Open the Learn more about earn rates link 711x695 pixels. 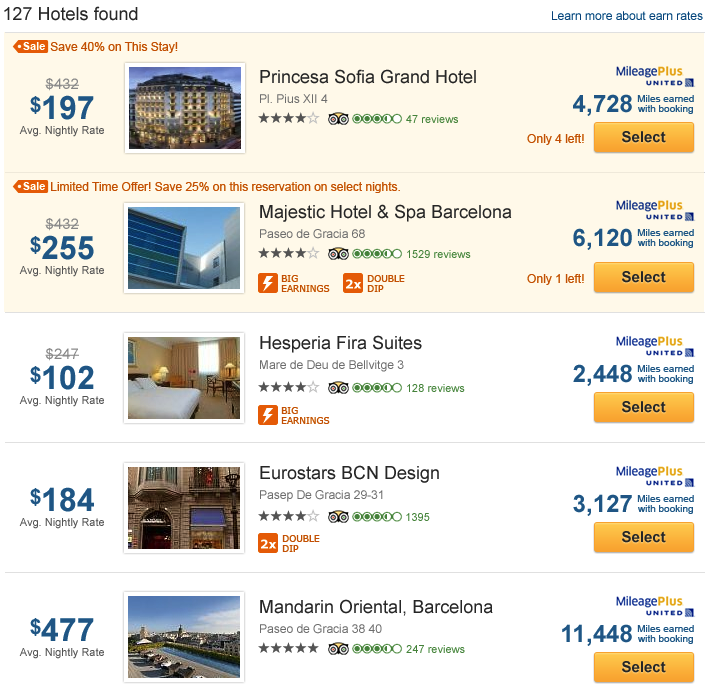coord(627,16)
